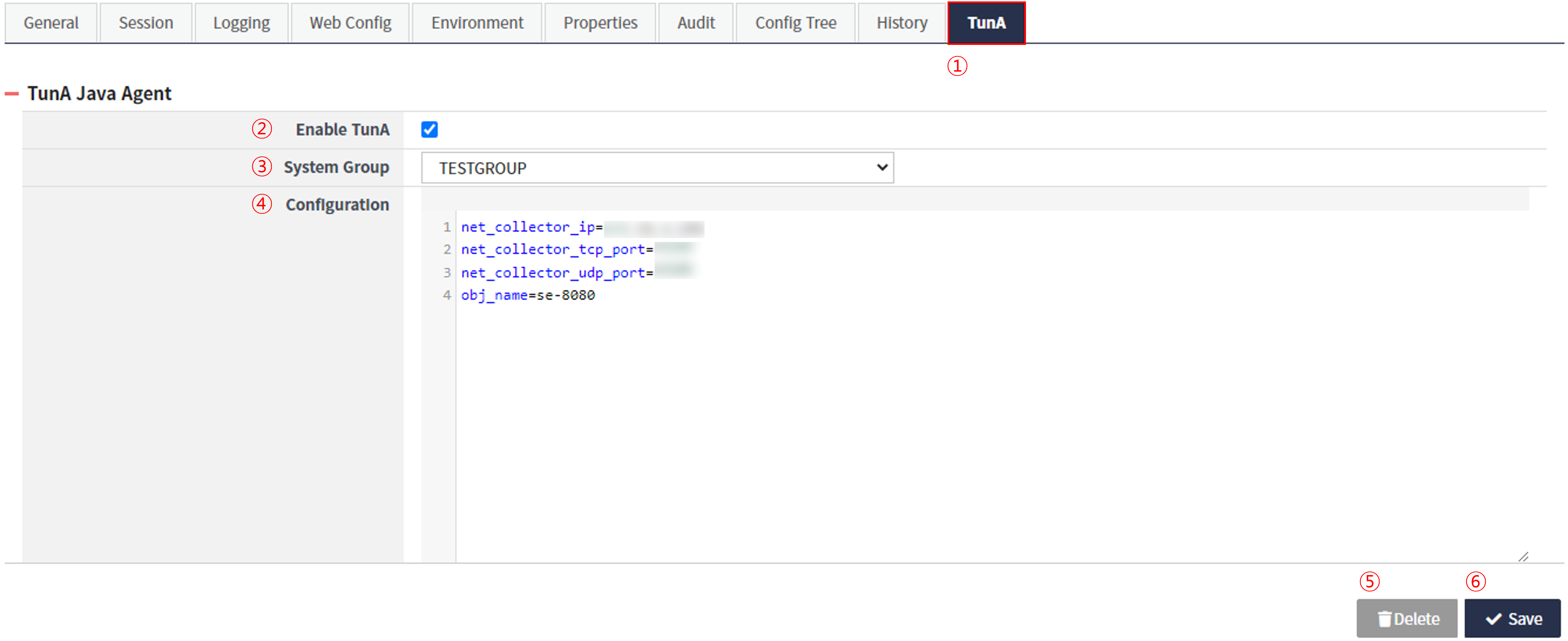
Task: Open the System Group dropdown
Action: (x=657, y=168)
